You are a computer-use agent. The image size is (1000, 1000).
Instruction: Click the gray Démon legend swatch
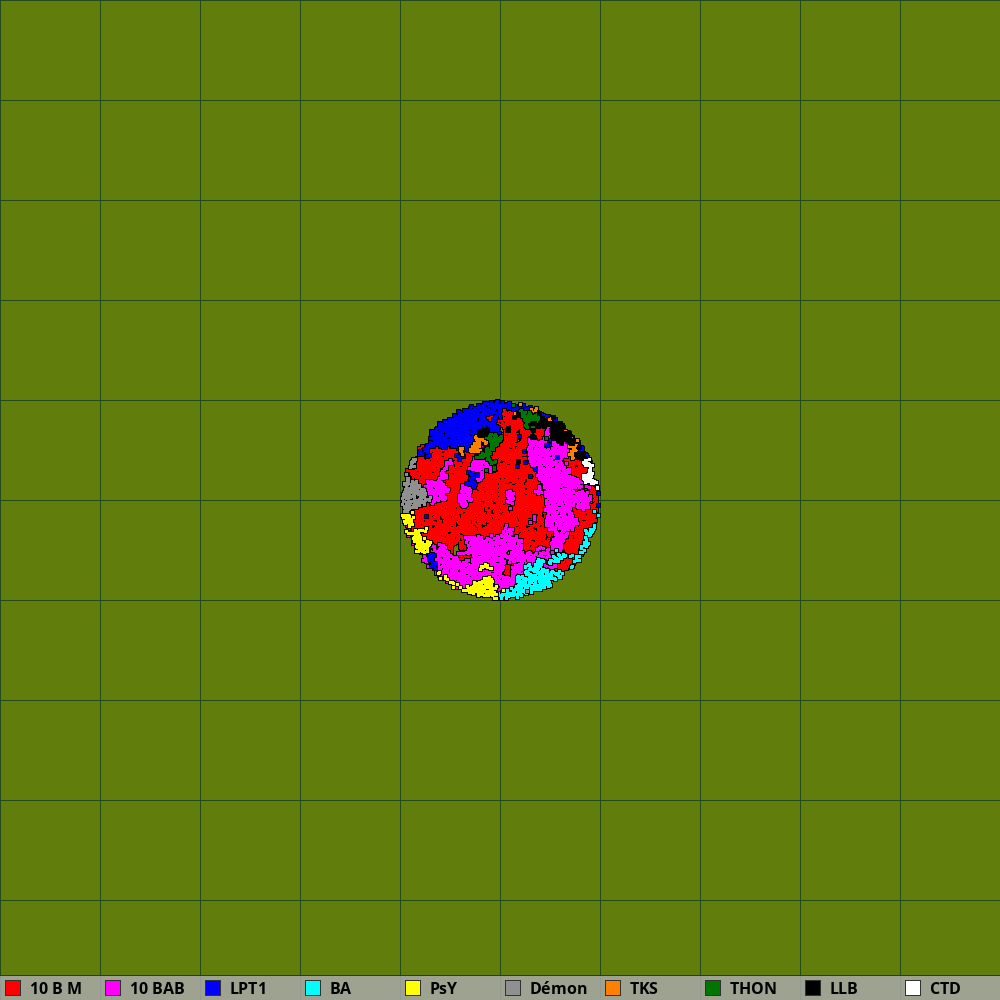[513, 988]
